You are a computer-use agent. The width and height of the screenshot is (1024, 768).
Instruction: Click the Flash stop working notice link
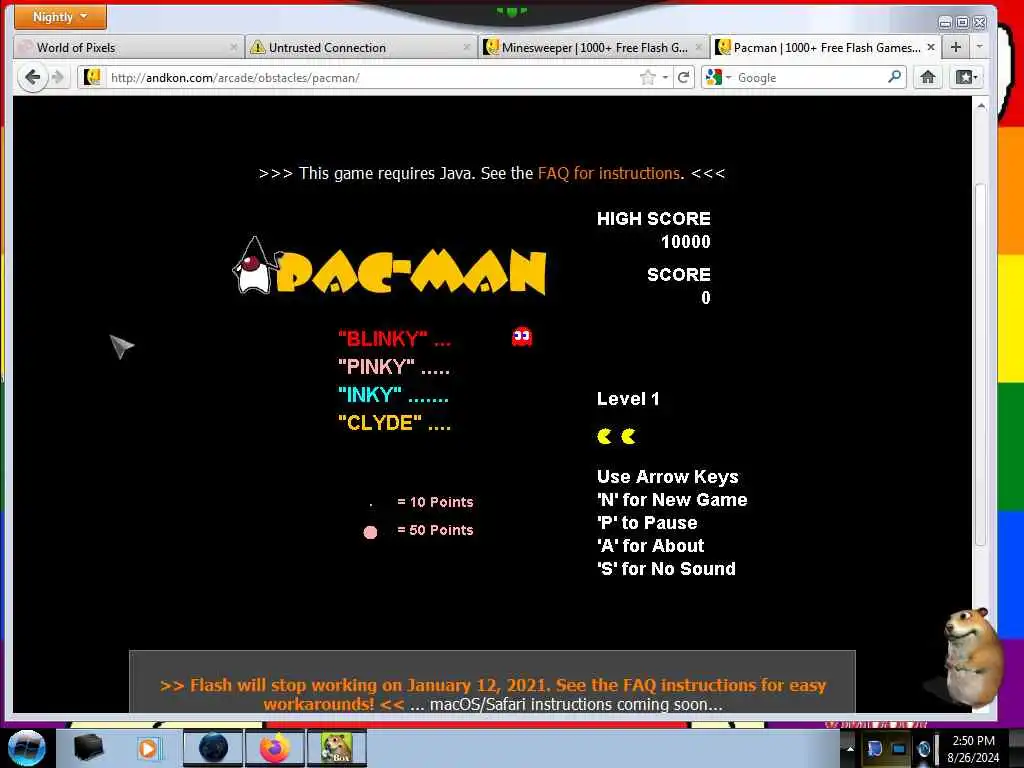click(x=493, y=694)
